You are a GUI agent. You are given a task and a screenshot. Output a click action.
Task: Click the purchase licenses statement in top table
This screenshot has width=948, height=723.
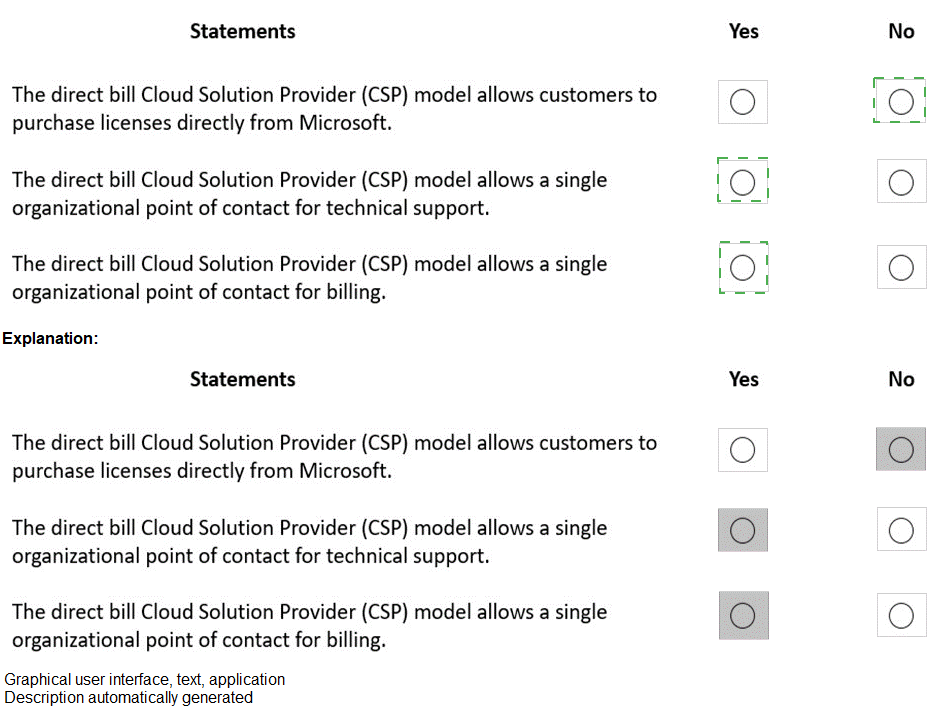[334, 109]
